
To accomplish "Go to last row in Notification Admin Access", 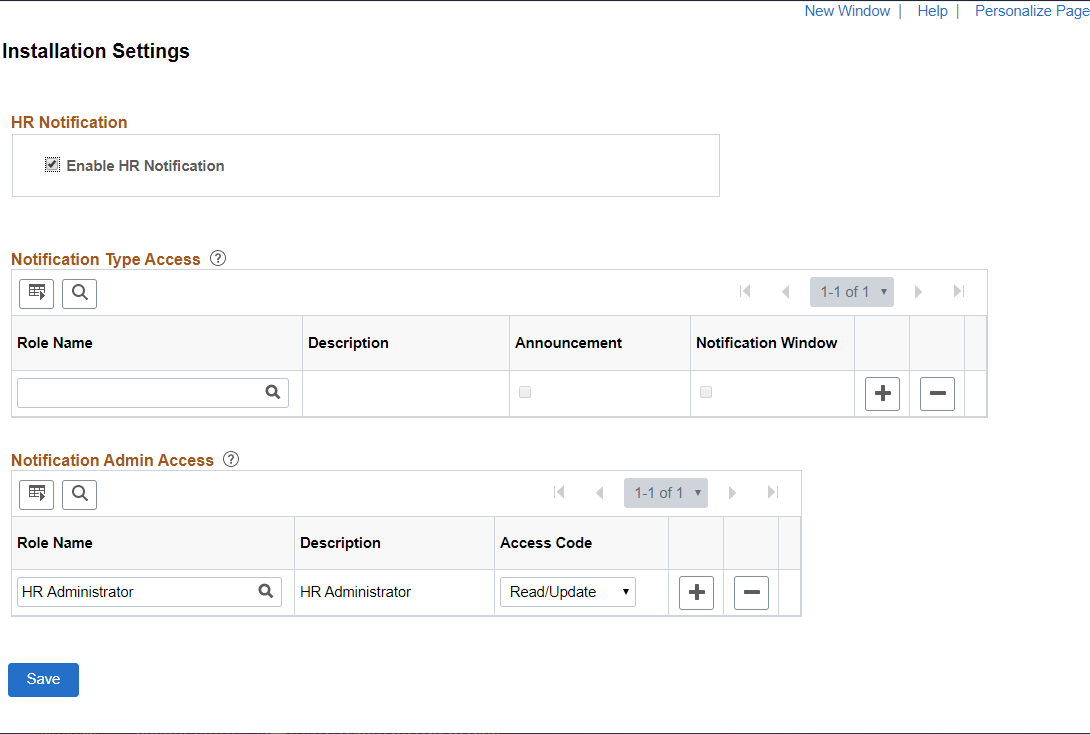I will tap(772, 492).
